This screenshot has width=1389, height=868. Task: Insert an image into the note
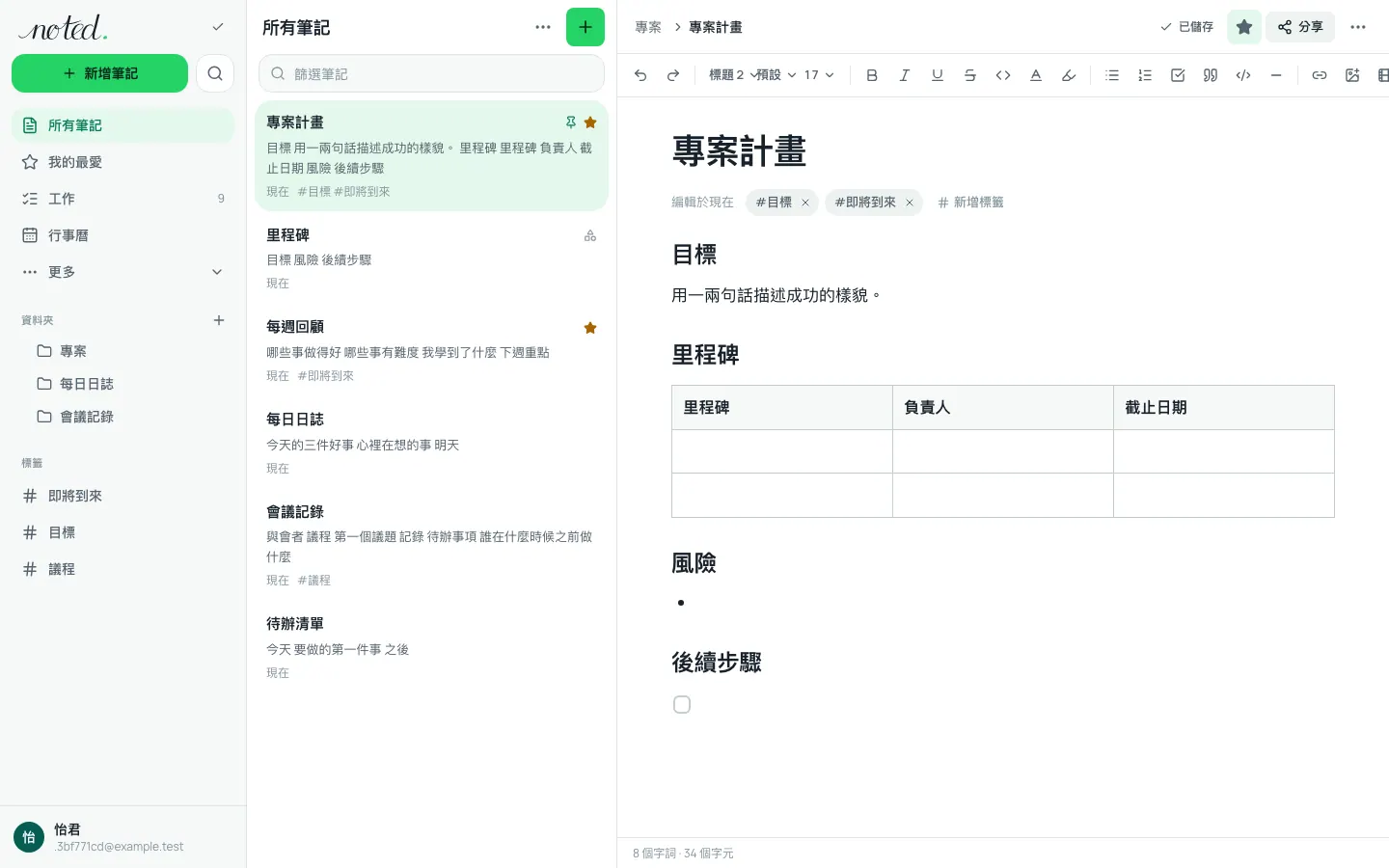coord(1352,75)
